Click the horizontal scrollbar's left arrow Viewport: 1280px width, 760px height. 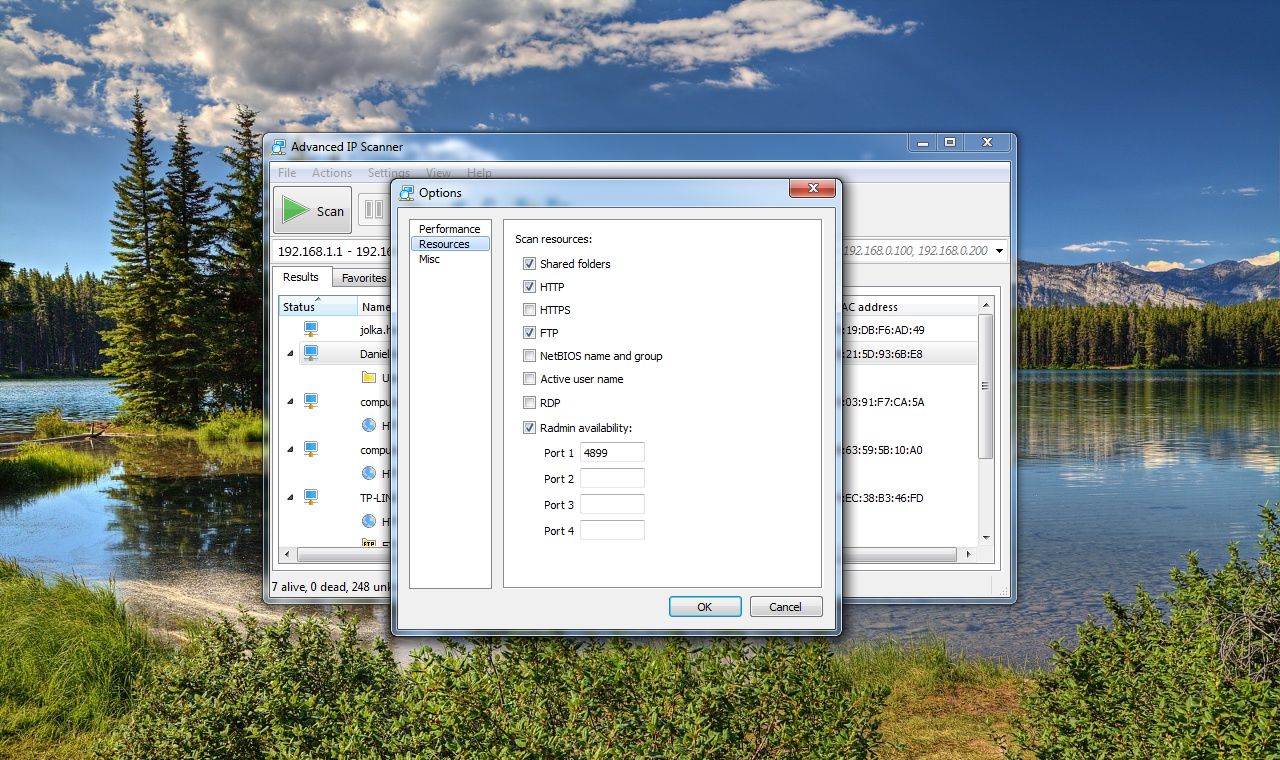tap(288, 554)
